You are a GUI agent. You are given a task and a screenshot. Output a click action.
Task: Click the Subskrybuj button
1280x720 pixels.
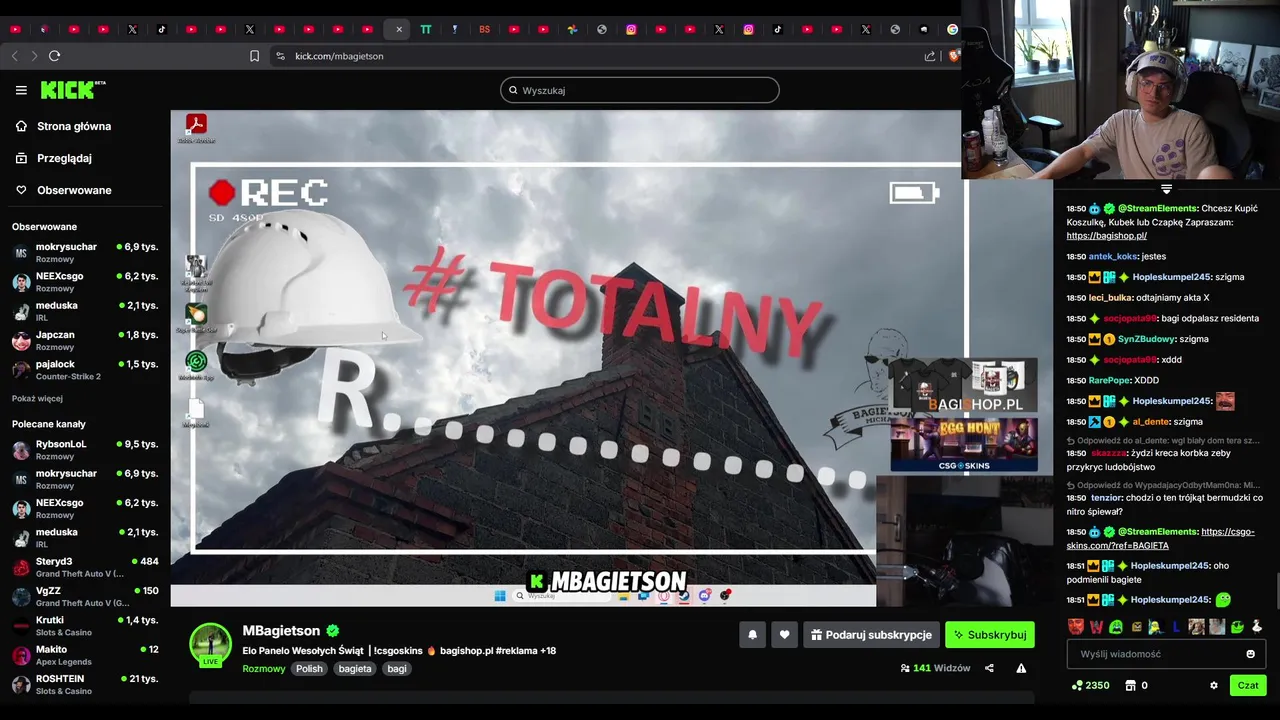(990, 634)
